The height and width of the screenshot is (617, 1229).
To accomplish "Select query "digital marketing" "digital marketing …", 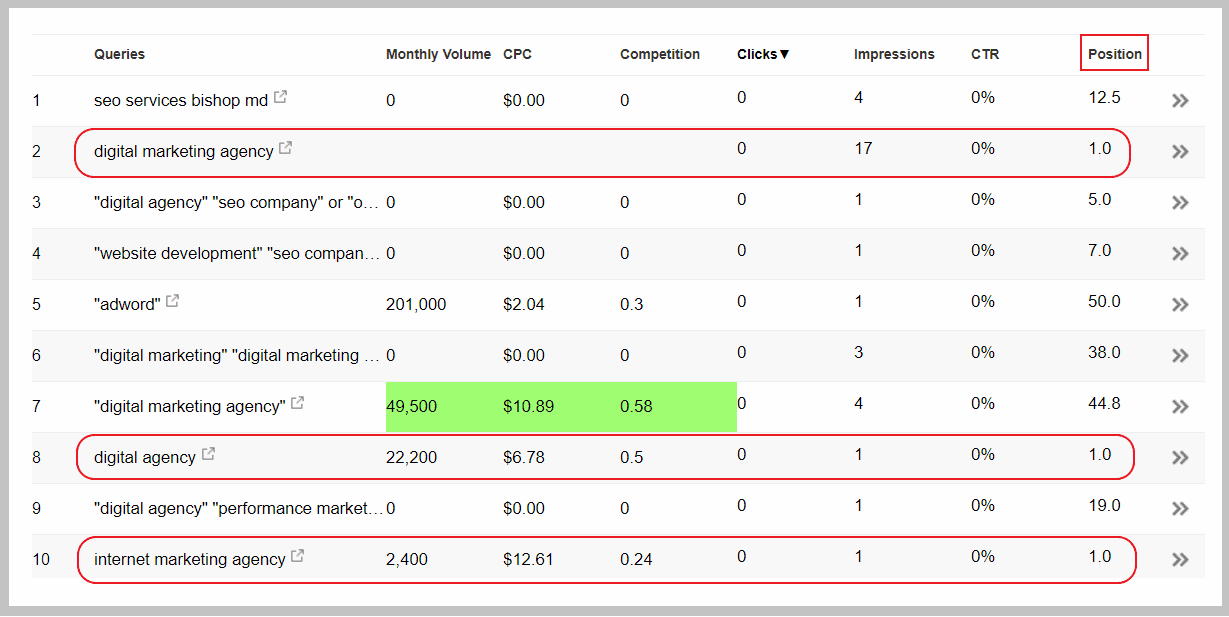I will click(x=238, y=355).
